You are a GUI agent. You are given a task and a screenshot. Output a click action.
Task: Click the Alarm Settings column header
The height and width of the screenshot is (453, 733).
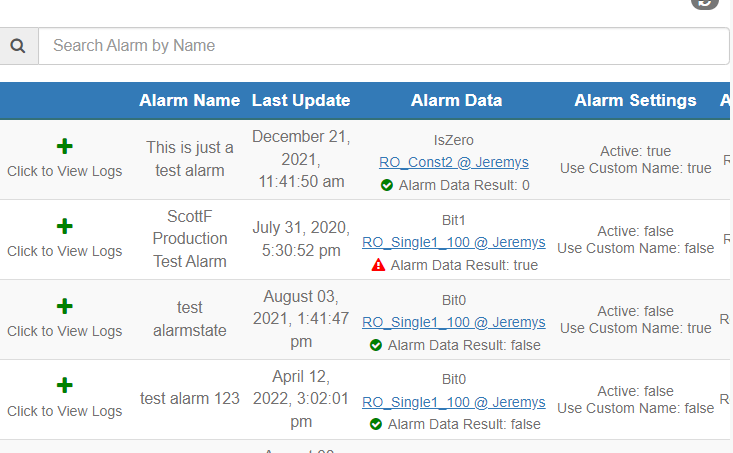pyautogui.click(x=635, y=100)
